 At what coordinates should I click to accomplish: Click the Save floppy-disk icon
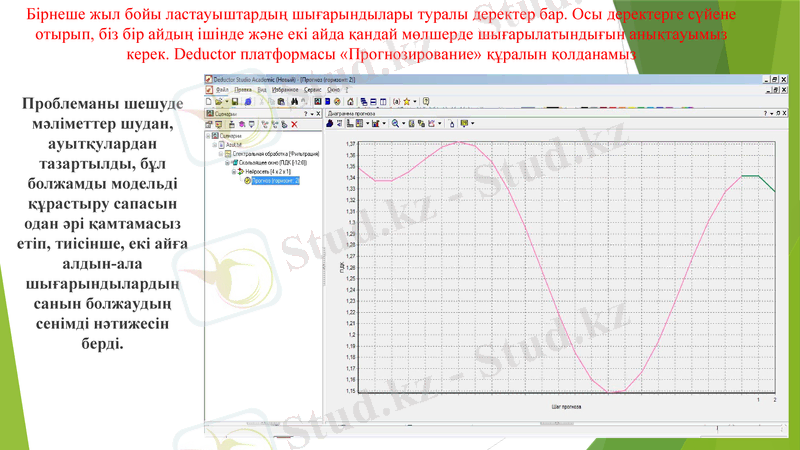[235, 102]
